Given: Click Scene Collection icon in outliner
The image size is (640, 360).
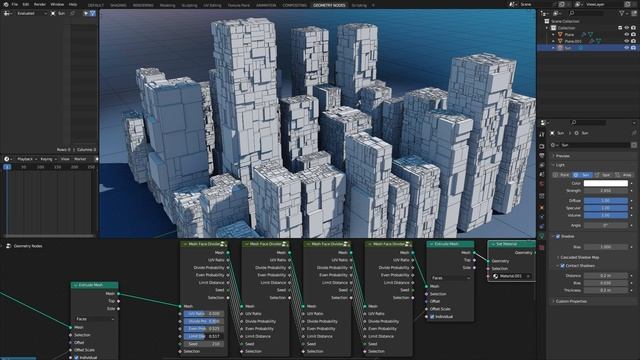Looking at the screenshot, I should (547, 21).
